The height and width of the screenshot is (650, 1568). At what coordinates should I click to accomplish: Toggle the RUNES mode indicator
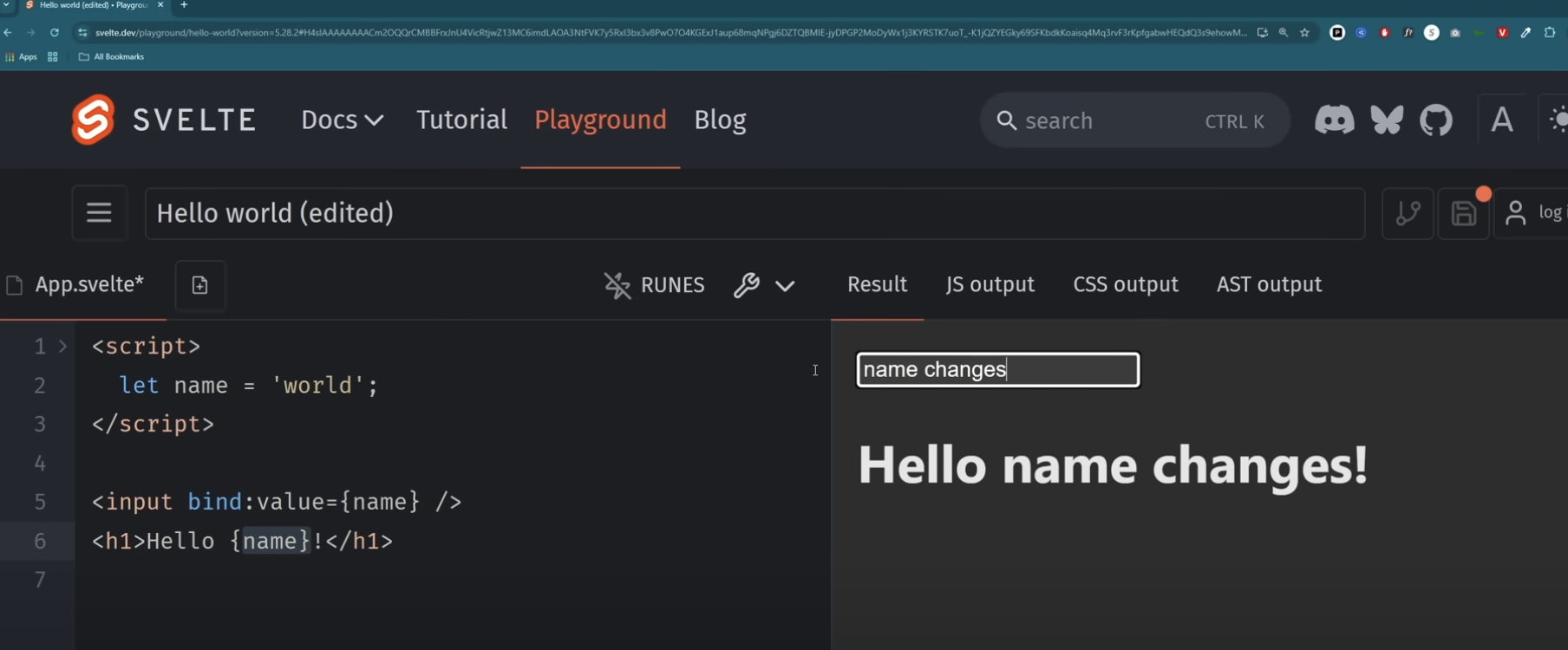click(x=655, y=285)
